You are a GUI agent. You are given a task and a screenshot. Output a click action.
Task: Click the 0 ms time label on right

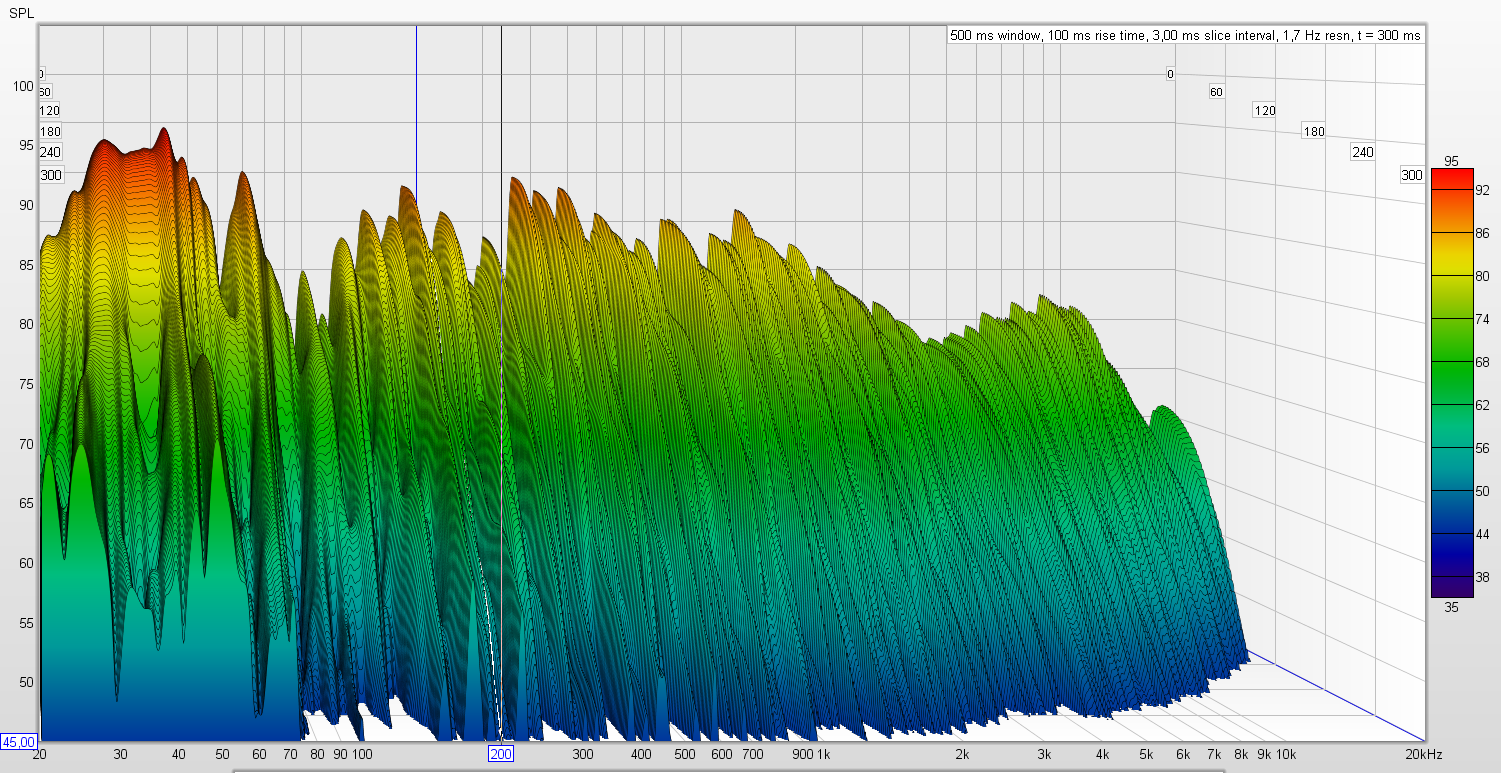pos(1170,74)
